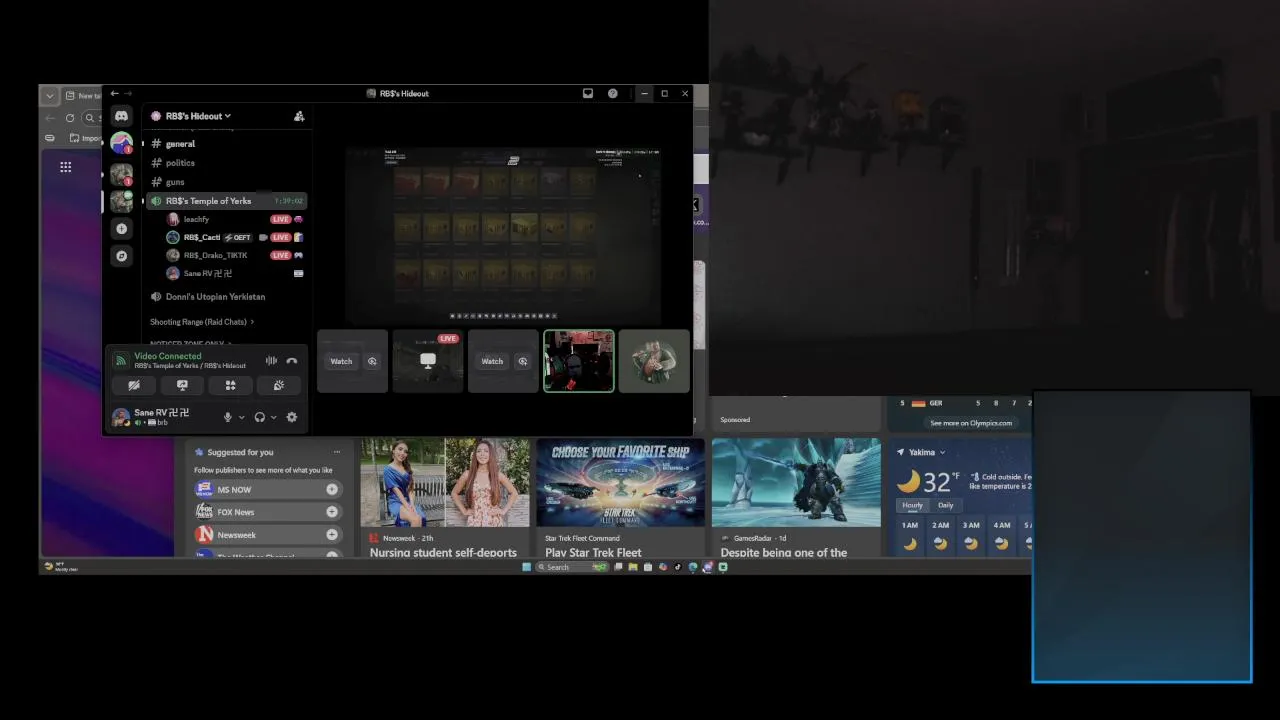
Task: Pop out the second Watch stream tile
Action: point(522,361)
